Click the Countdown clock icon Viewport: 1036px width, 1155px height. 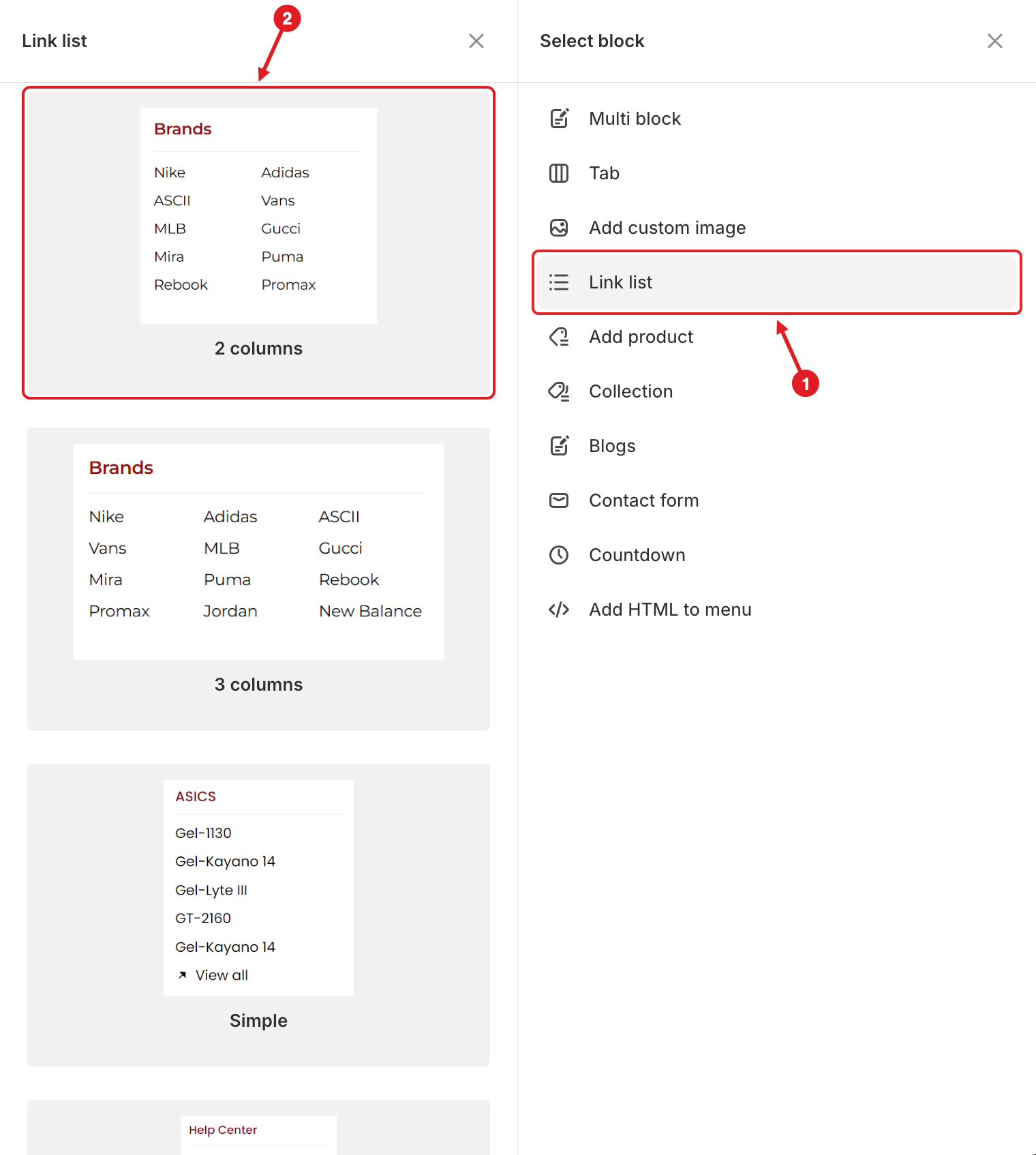coord(559,555)
